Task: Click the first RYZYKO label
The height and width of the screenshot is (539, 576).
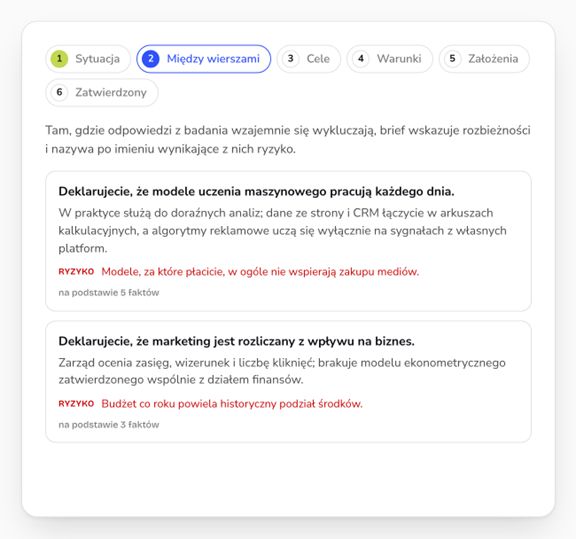Action: click(x=76, y=272)
